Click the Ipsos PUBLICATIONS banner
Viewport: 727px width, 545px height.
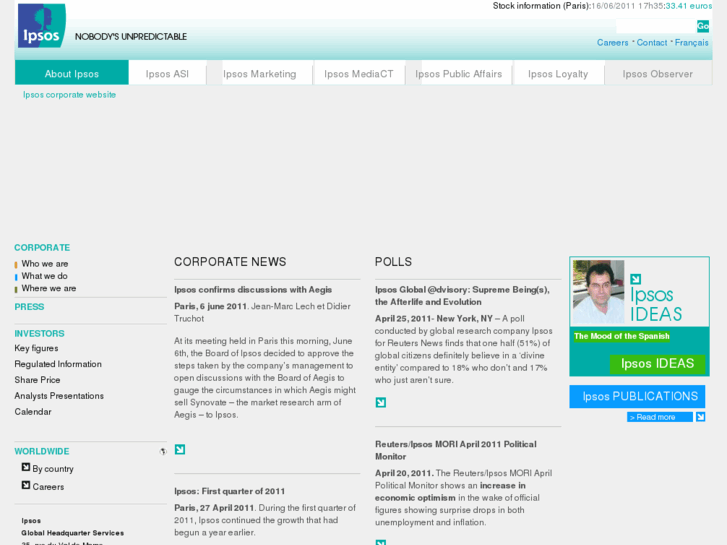tap(637, 396)
